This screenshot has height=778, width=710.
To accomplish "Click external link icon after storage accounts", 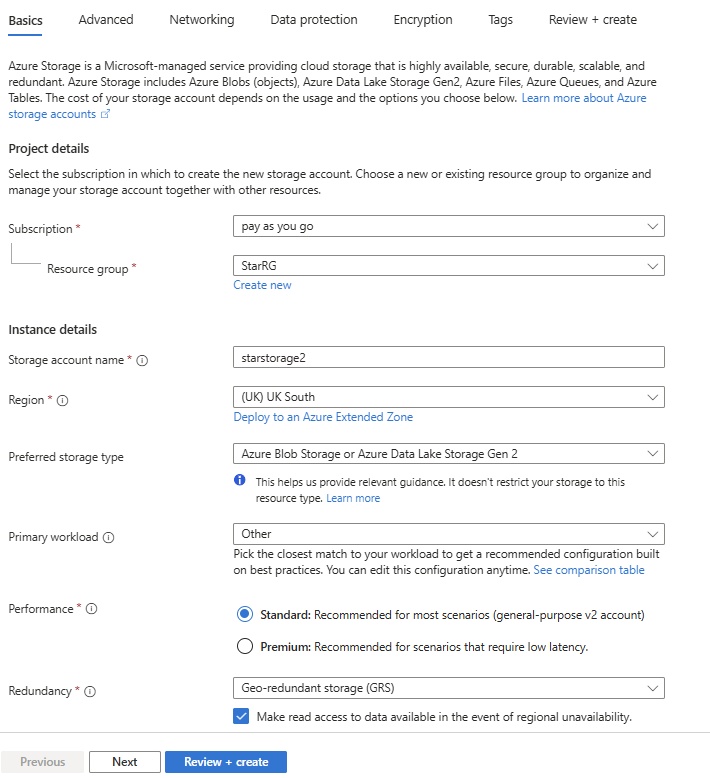I will pyautogui.click(x=105, y=115).
